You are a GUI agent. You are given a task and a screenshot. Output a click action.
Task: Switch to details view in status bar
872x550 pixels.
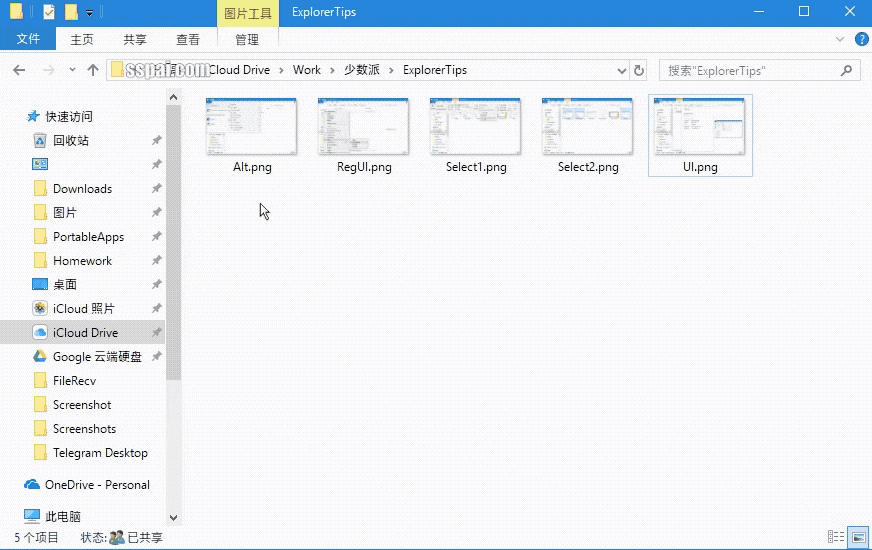[x=836, y=537]
